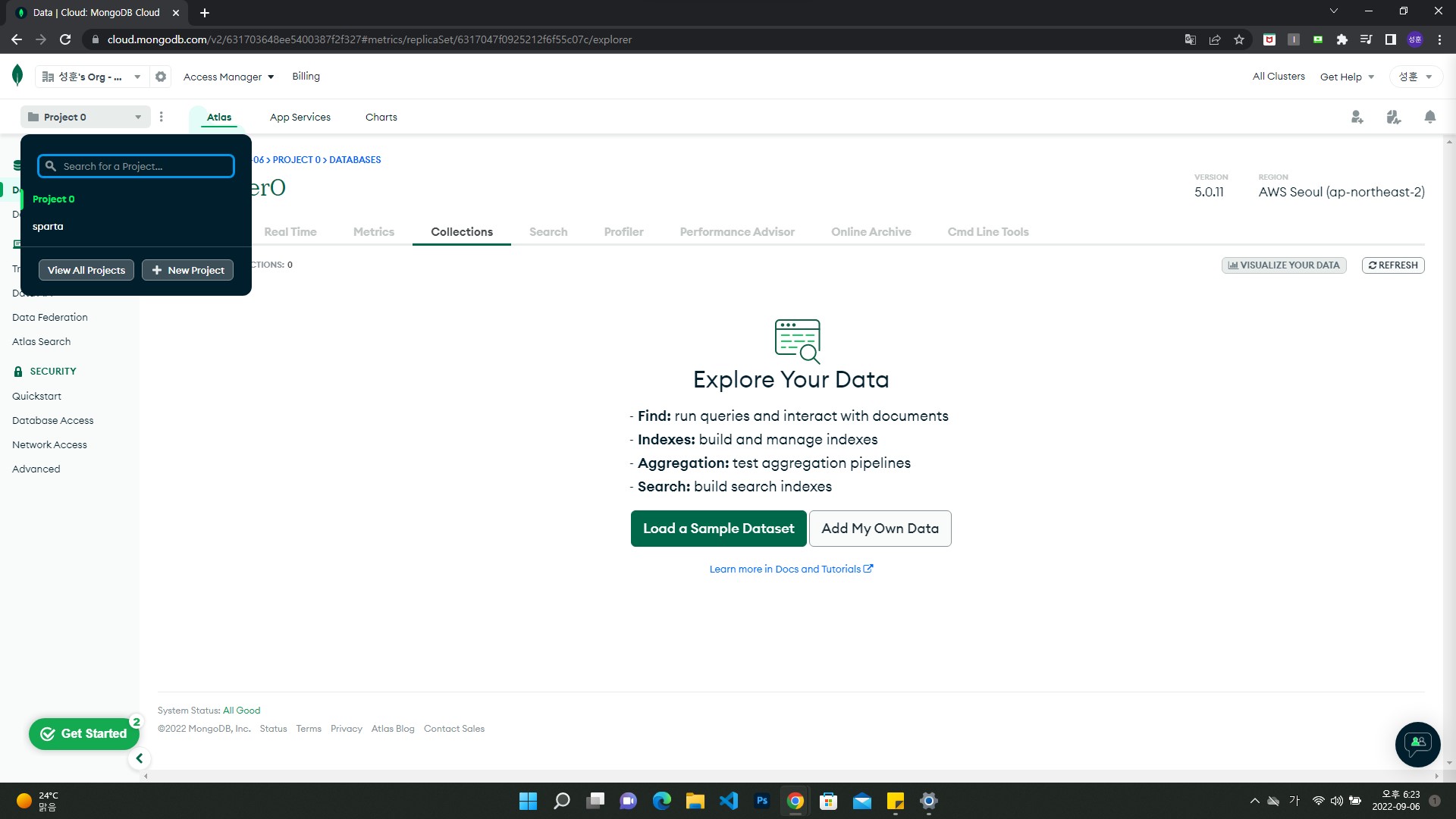Open the 성훈 user account dropdown
This screenshot has width=1456, height=819.
pyautogui.click(x=1415, y=77)
